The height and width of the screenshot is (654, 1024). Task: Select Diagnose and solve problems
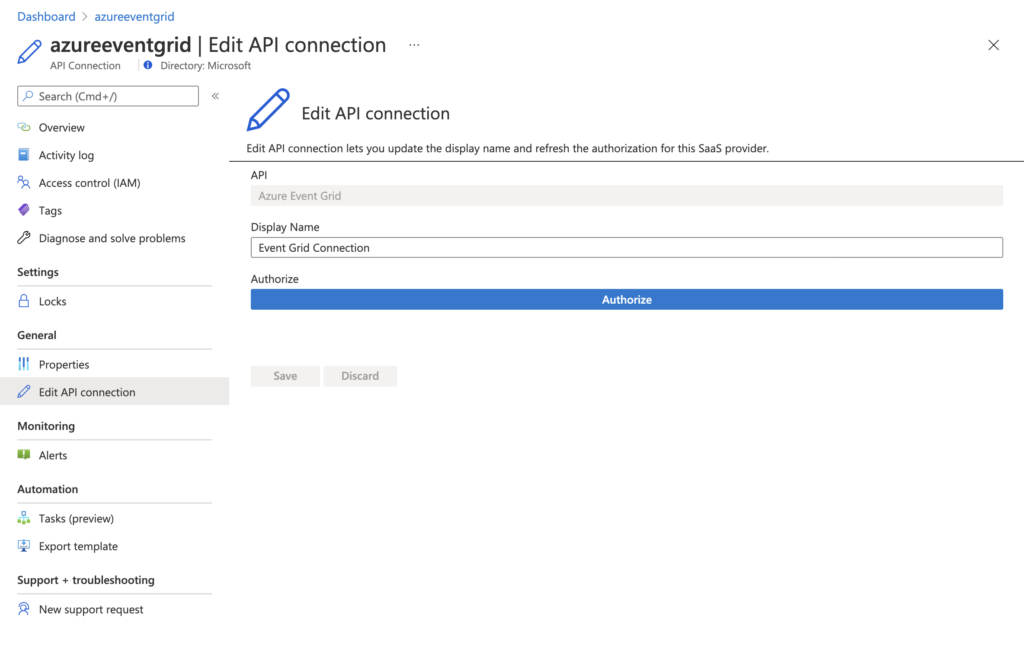[114, 238]
